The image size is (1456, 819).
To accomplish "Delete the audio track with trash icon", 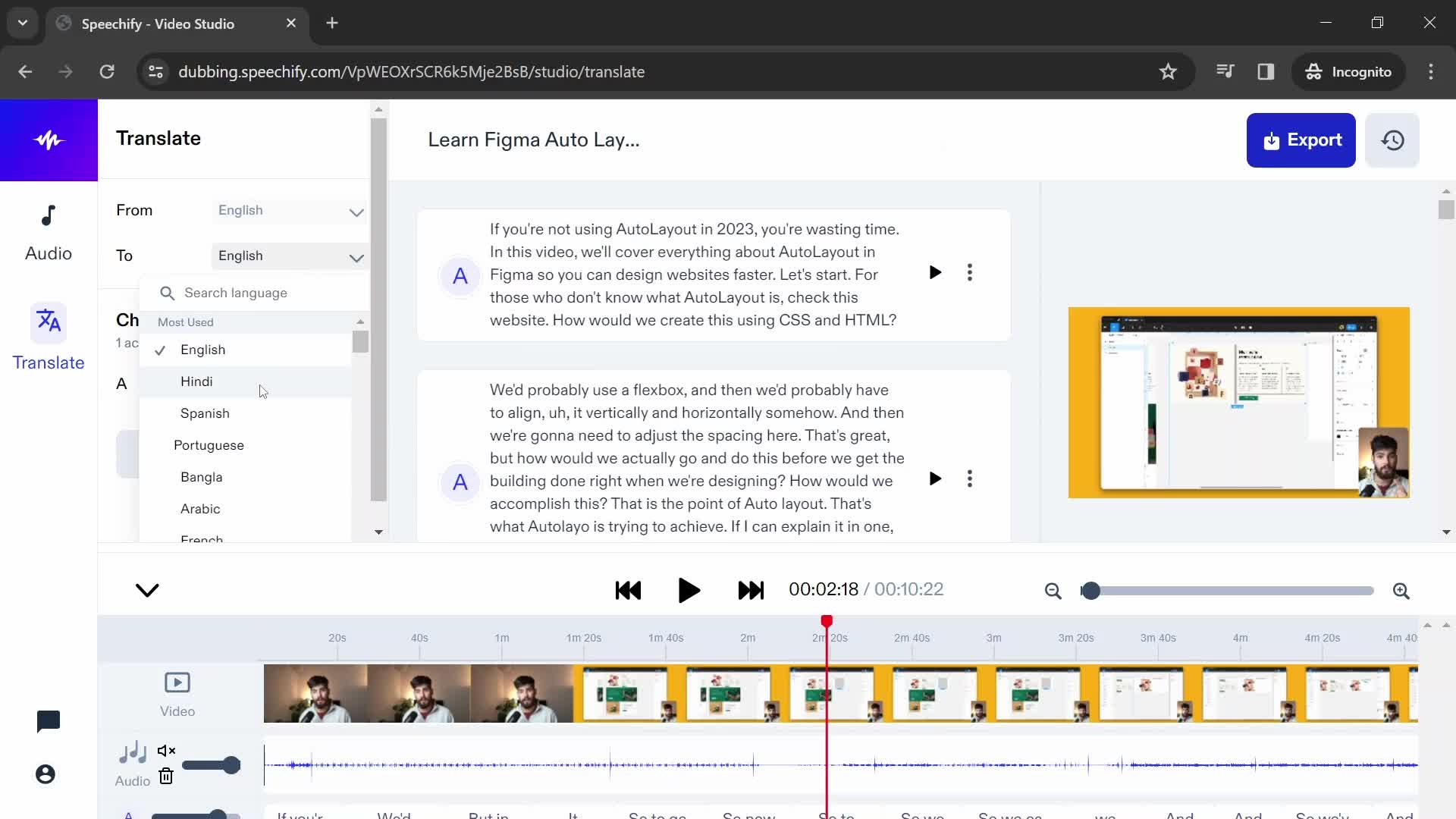I will [166, 776].
